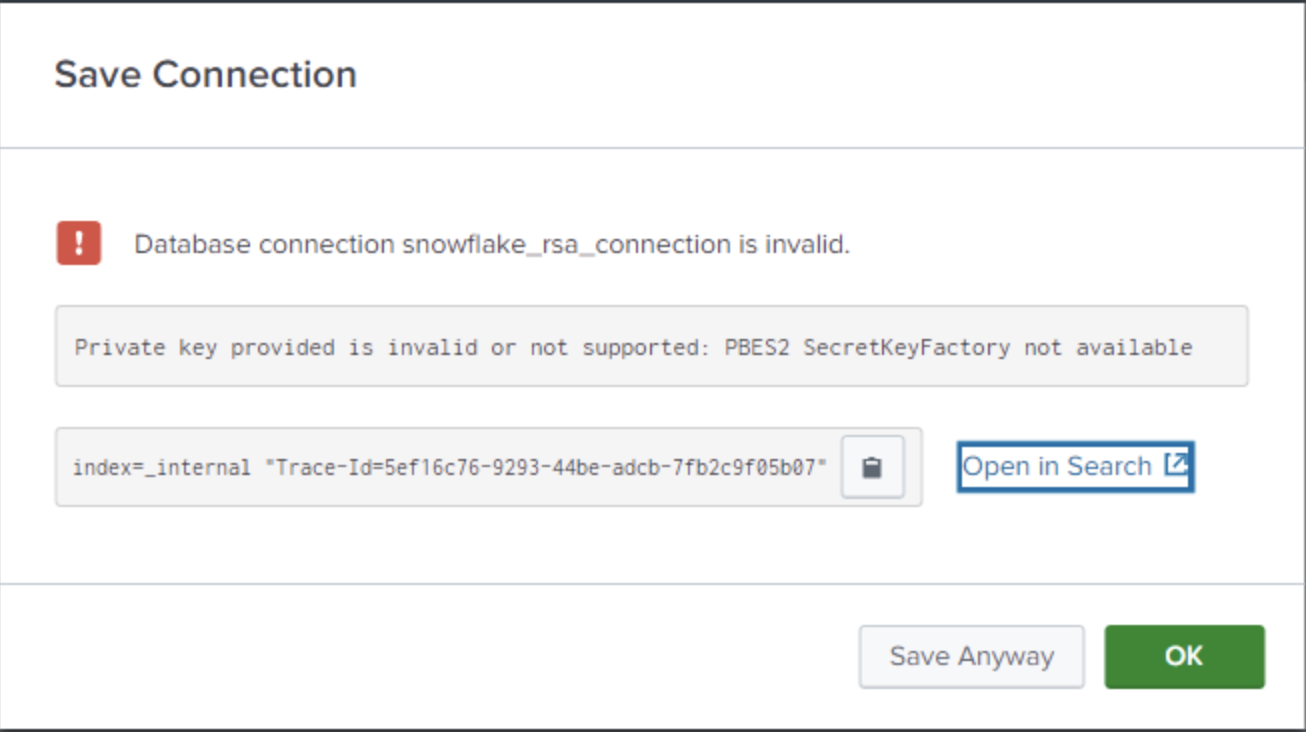Click the open-in-new-window icon on the search link
This screenshot has height=732, width=1306.
pos(1176,464)
